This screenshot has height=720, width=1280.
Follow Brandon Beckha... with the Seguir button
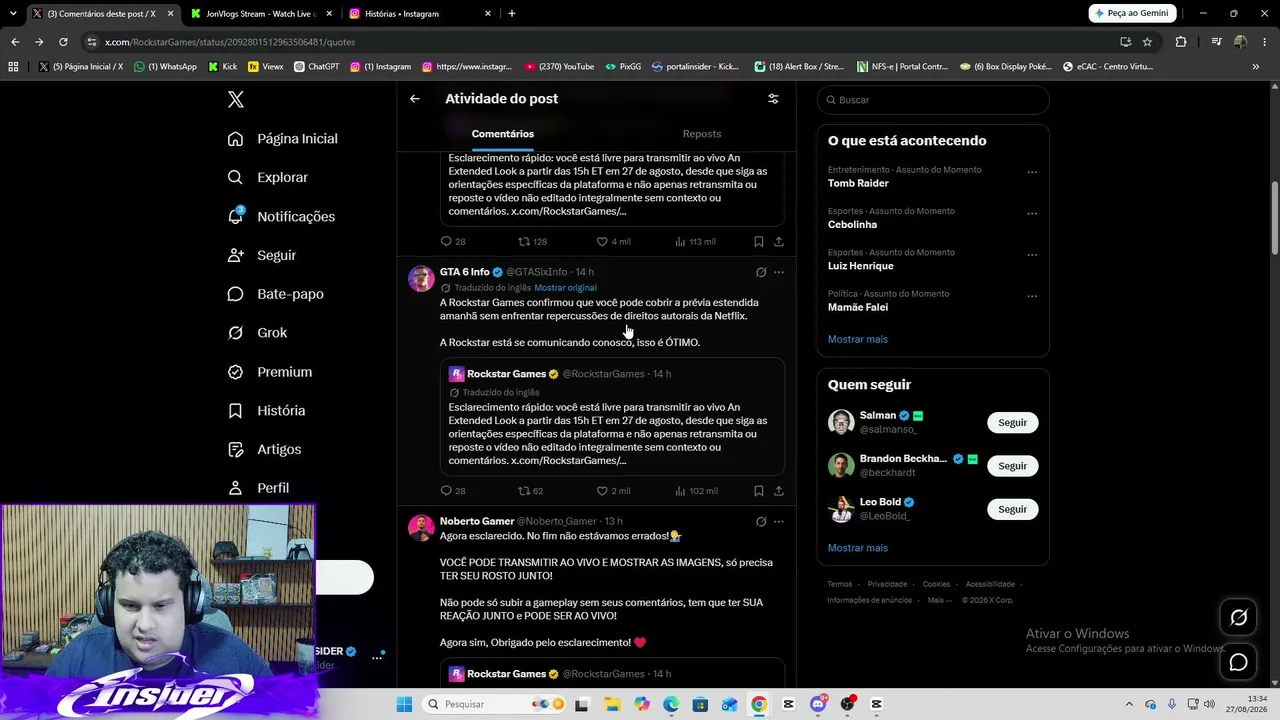[1012, 466]
